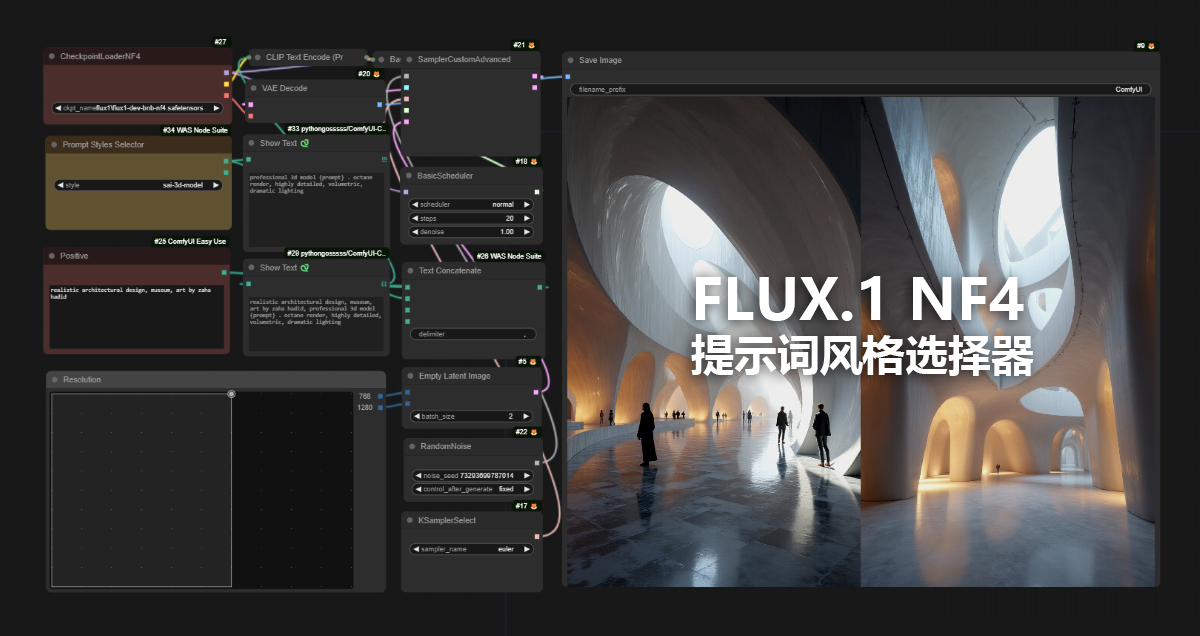The width and height of the screenshot is (1200, 636).
Task: Increase batch_size with its right arrow
Action: (527, 416)
